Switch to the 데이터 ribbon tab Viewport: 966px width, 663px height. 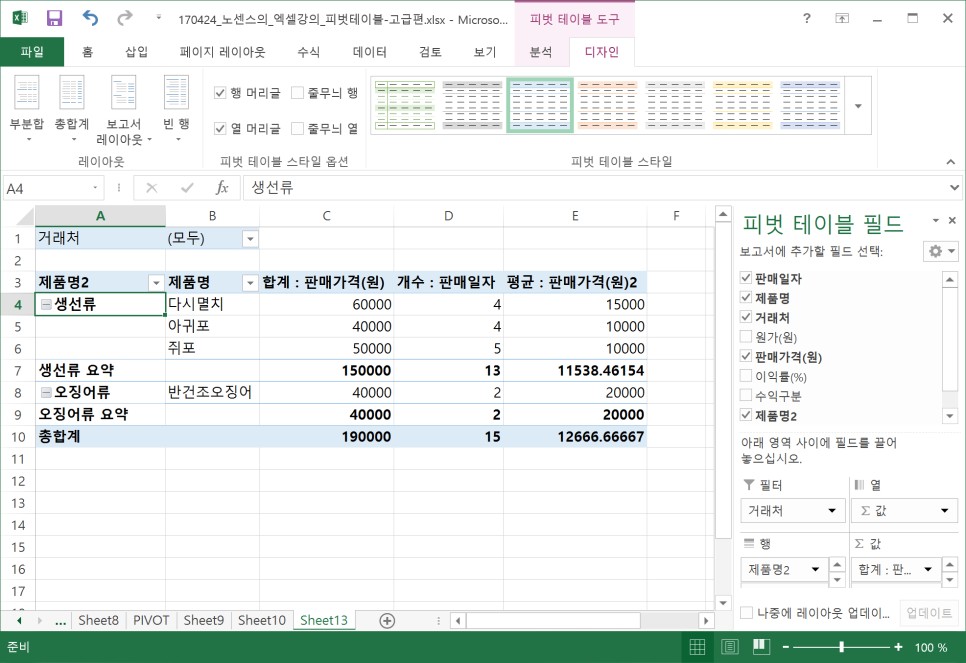370,52
